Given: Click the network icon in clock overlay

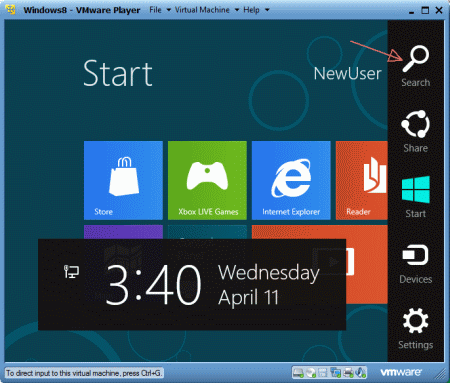Looking at the screenshot, I should [71, 272].
